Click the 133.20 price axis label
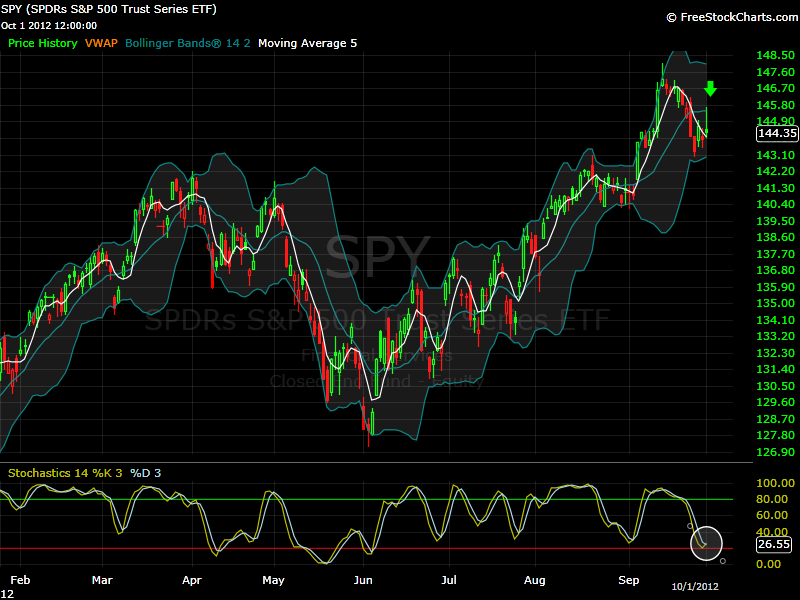Image resolution: width=800 pixels, height=600 pixels. coord(775,336)
